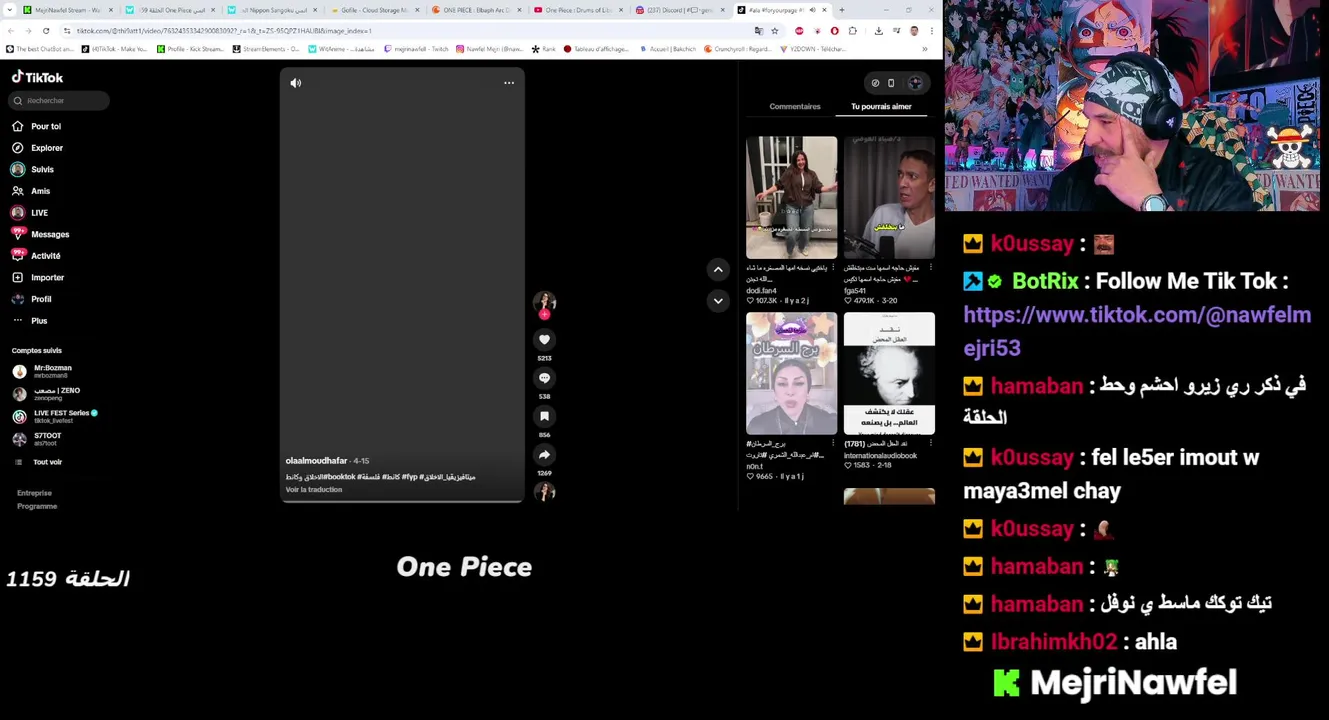Switch to One Piece Drums of Liberation tab

[x=578, y=10]
